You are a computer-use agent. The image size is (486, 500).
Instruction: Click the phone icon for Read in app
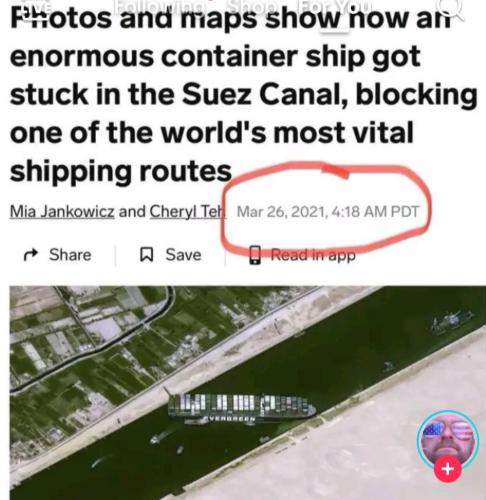click(255, 255)
